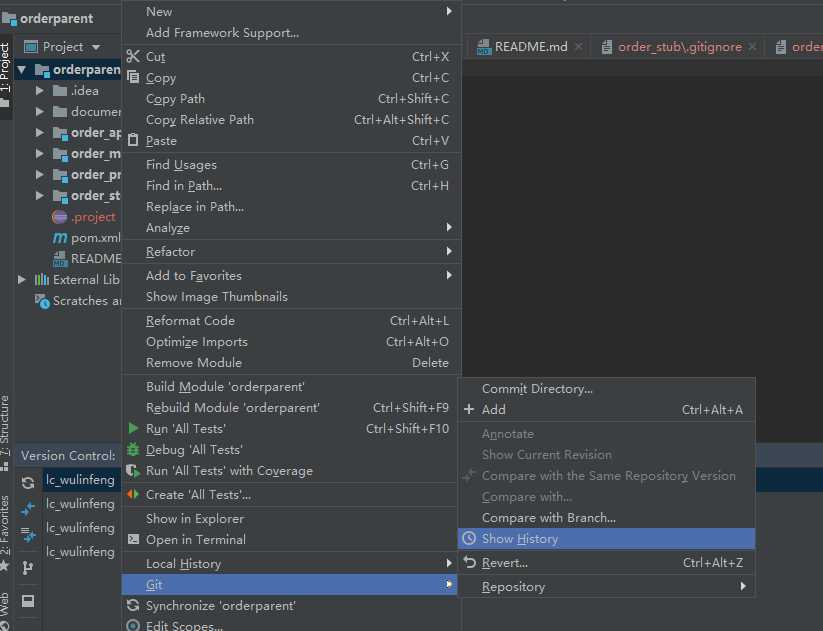
Task: Select Add Framework Support...
Action: click(x=291, y=33)
